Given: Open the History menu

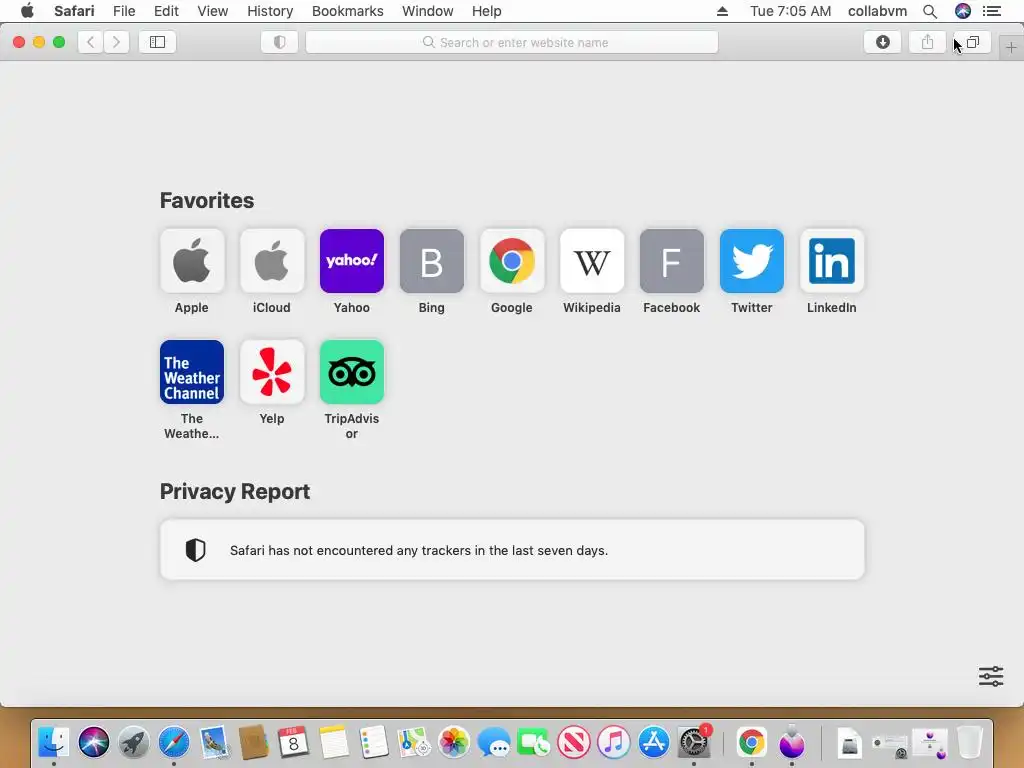Looking at the screenshot, I should 270,11.
